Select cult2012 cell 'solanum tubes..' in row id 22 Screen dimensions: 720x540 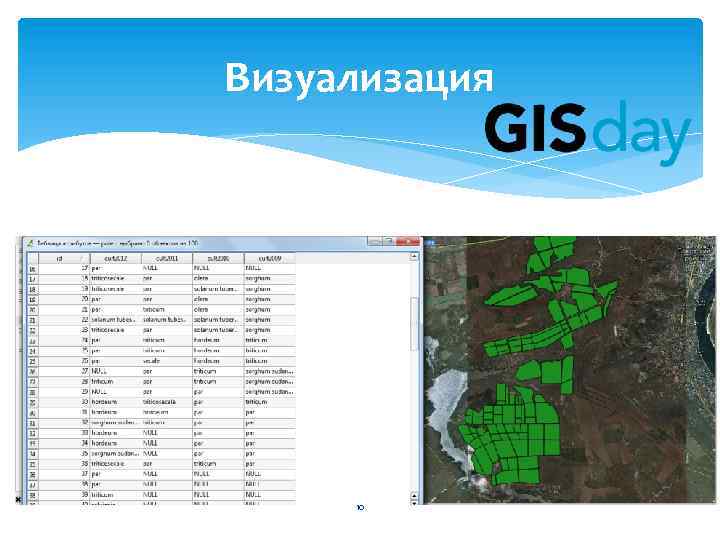click(x=116, y=320)
